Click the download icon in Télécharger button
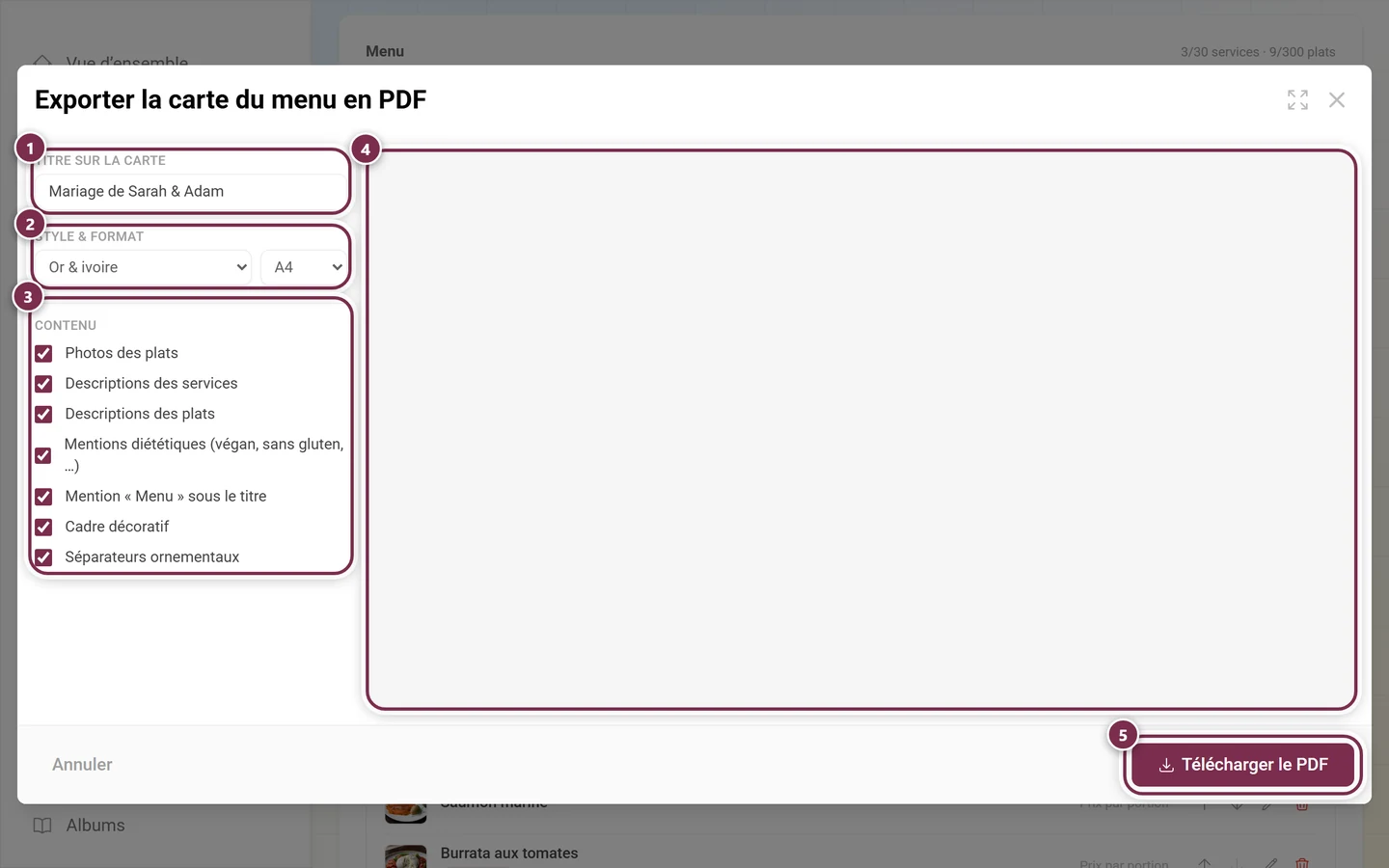This screenshot has height=868, width=1389. 1166,765
